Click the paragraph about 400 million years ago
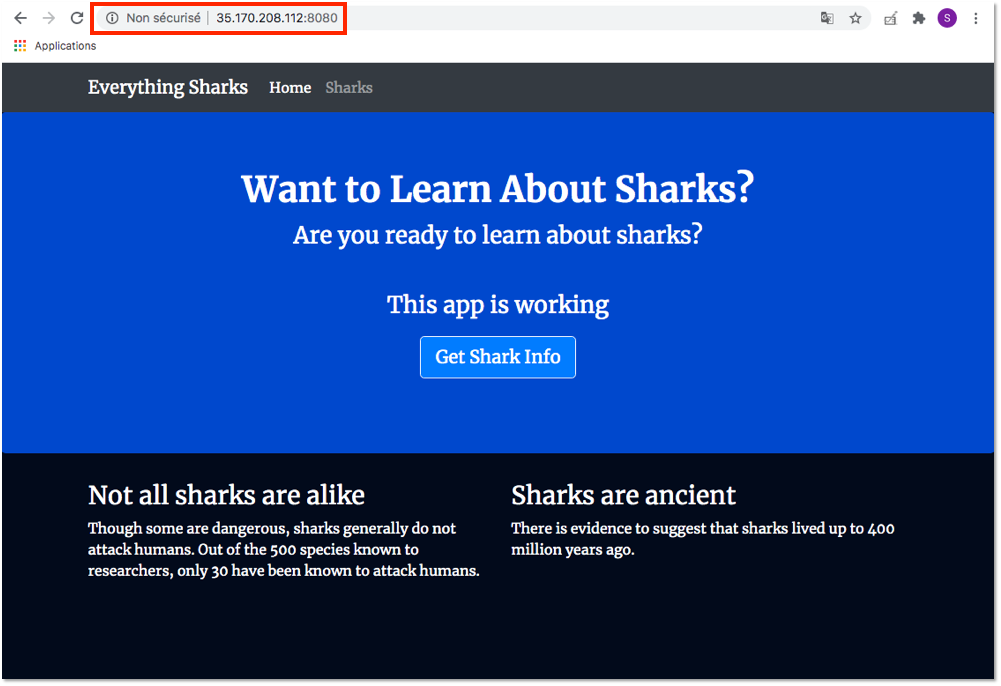This screenshot has height=686, width=1001. pyautogui.click(x=703, y=539)
